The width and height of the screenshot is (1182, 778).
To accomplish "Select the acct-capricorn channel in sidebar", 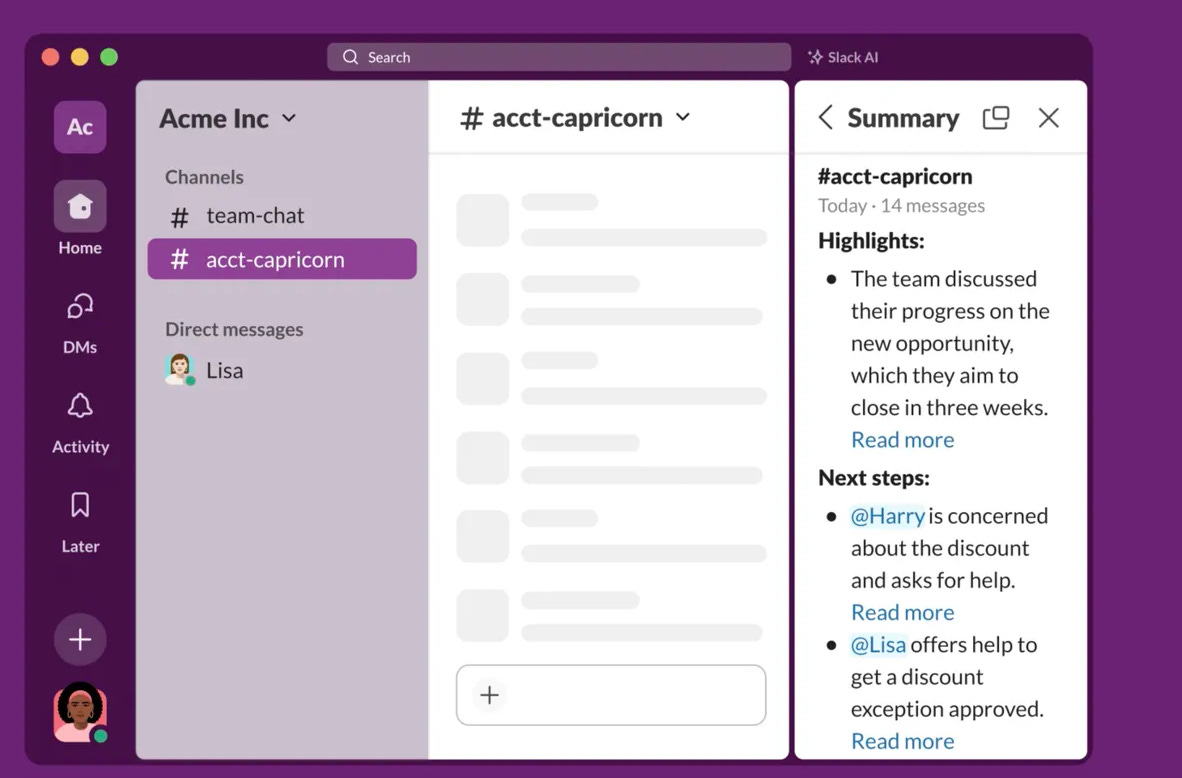I will (282, 259).
